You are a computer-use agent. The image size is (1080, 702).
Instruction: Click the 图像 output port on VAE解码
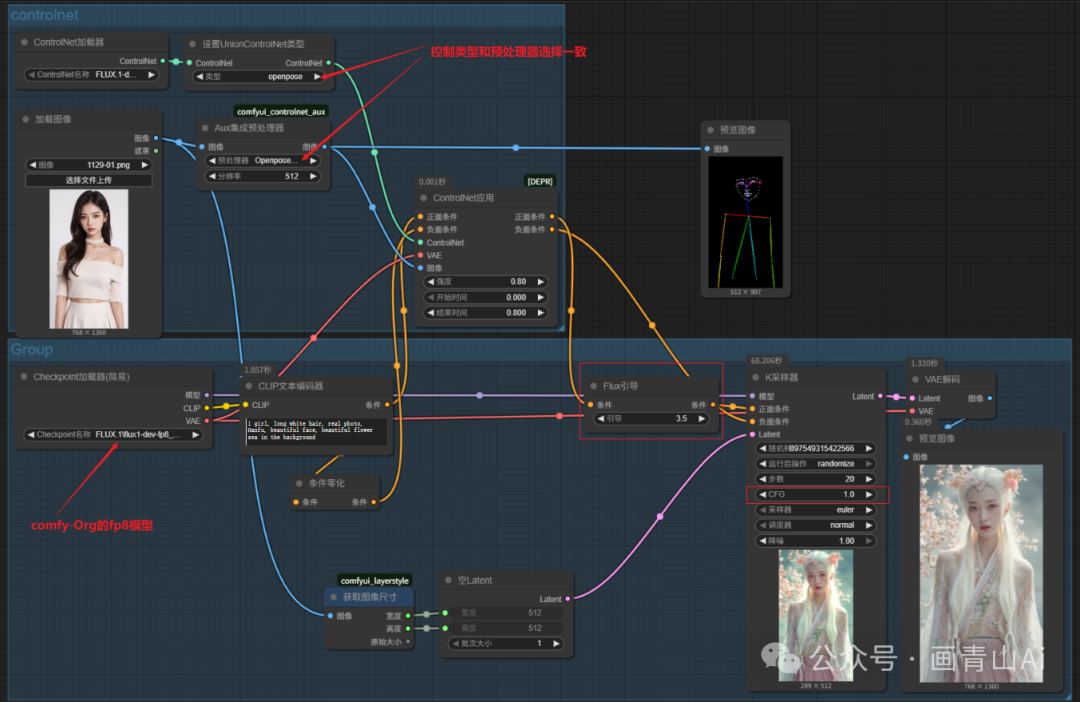[990, 398]
